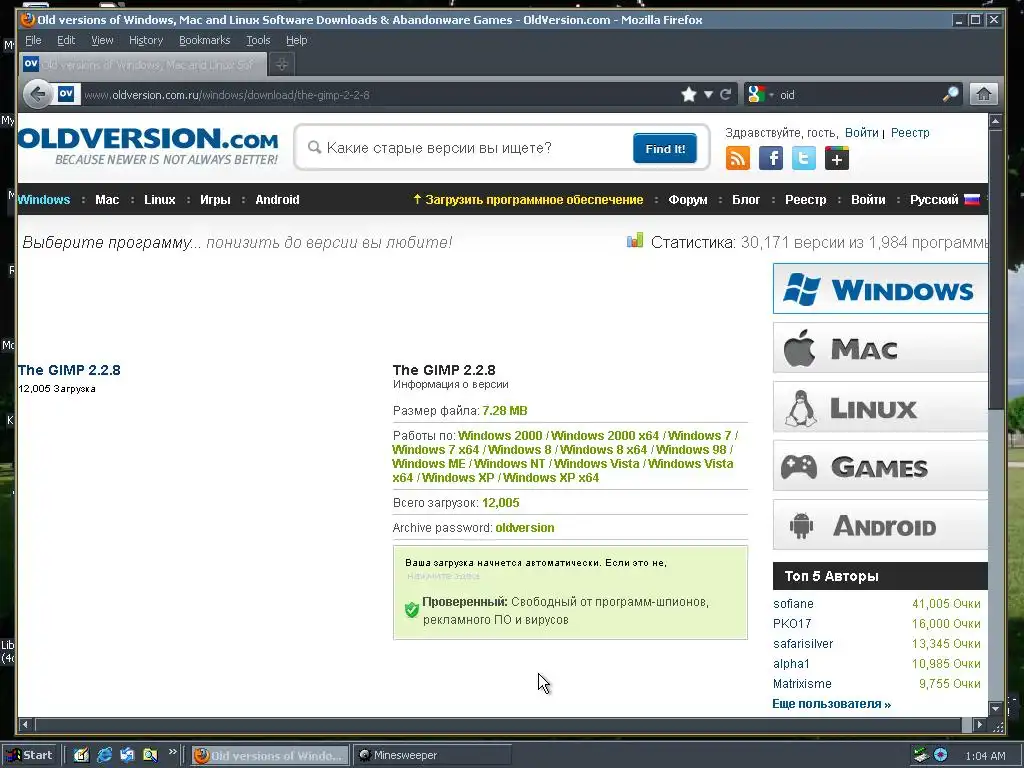1024x768 pixels.
Task: Click the Android sidebar banner button
Action: point(880,525)
